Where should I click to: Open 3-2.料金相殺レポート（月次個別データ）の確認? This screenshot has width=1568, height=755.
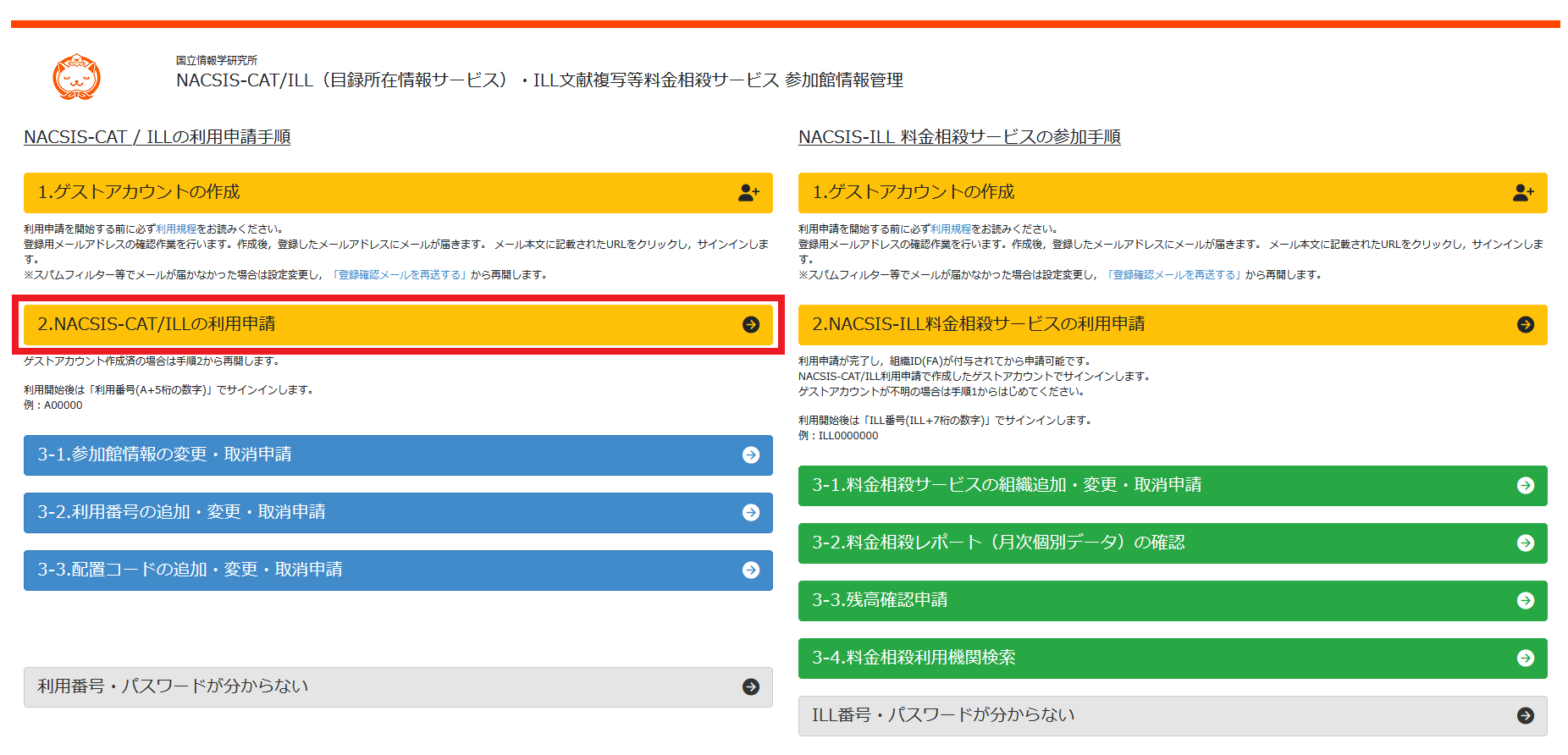(x=1173, y=543)
